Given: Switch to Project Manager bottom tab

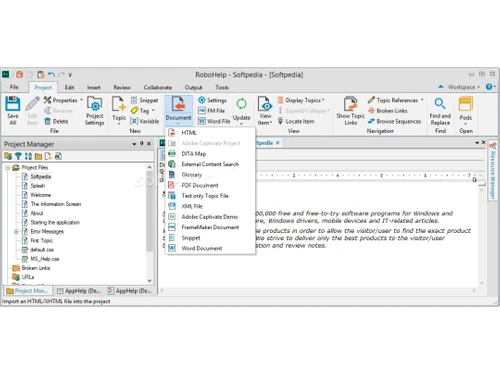Looking at the screenshot, I should (28, 291).
